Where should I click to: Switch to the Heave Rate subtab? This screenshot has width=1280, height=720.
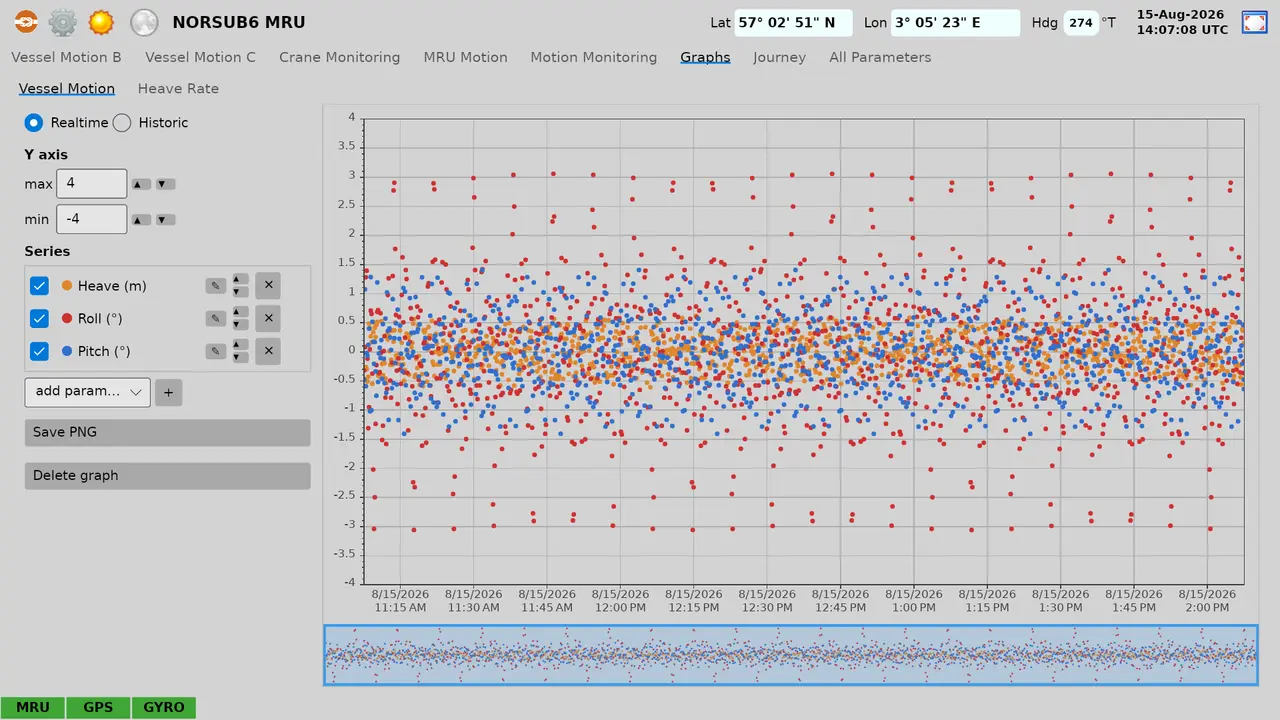coord(178,88)
